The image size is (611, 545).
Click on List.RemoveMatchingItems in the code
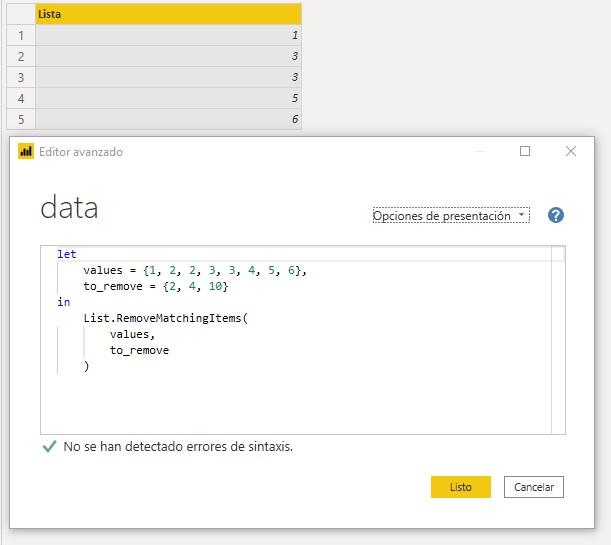click(x=164, y=319)
